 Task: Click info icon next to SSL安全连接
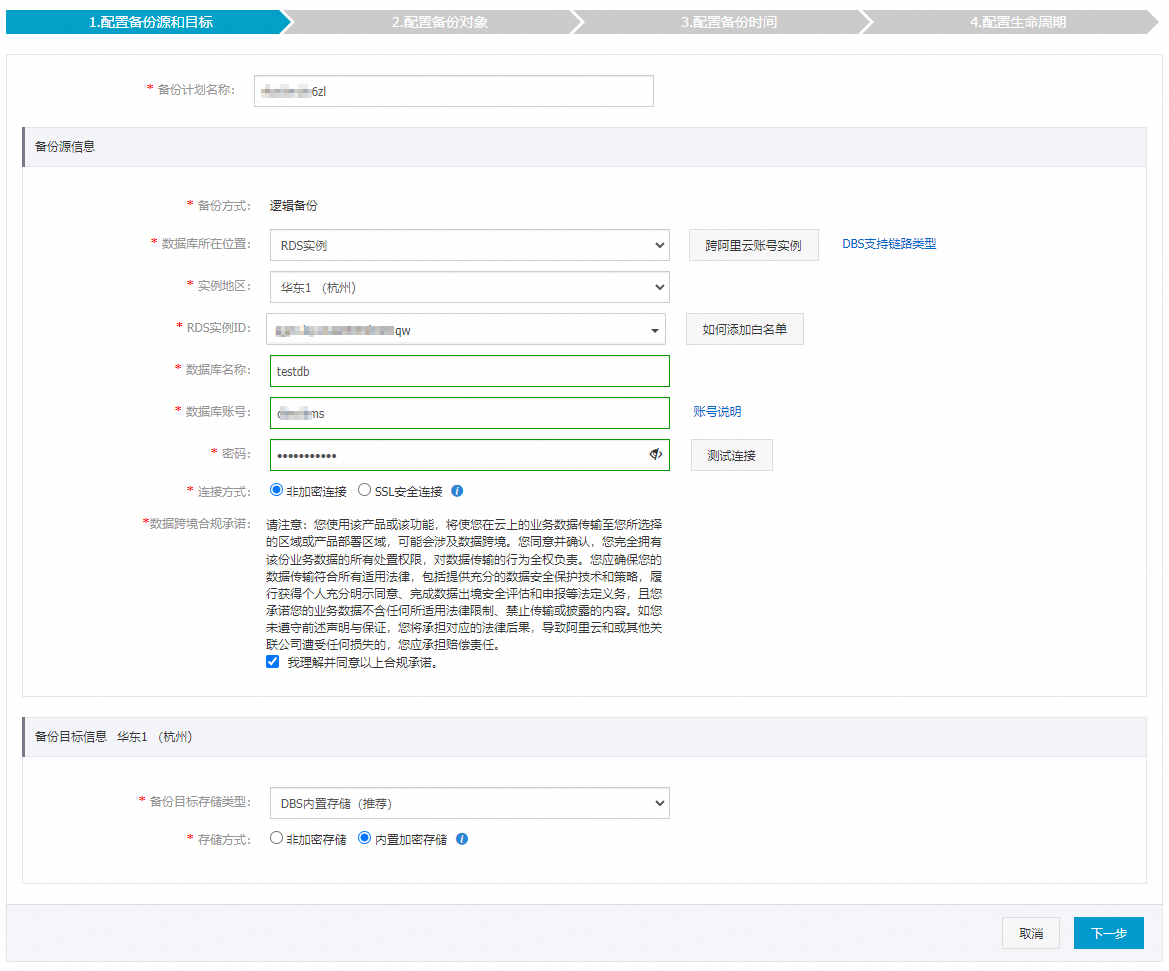click(457, 491)
